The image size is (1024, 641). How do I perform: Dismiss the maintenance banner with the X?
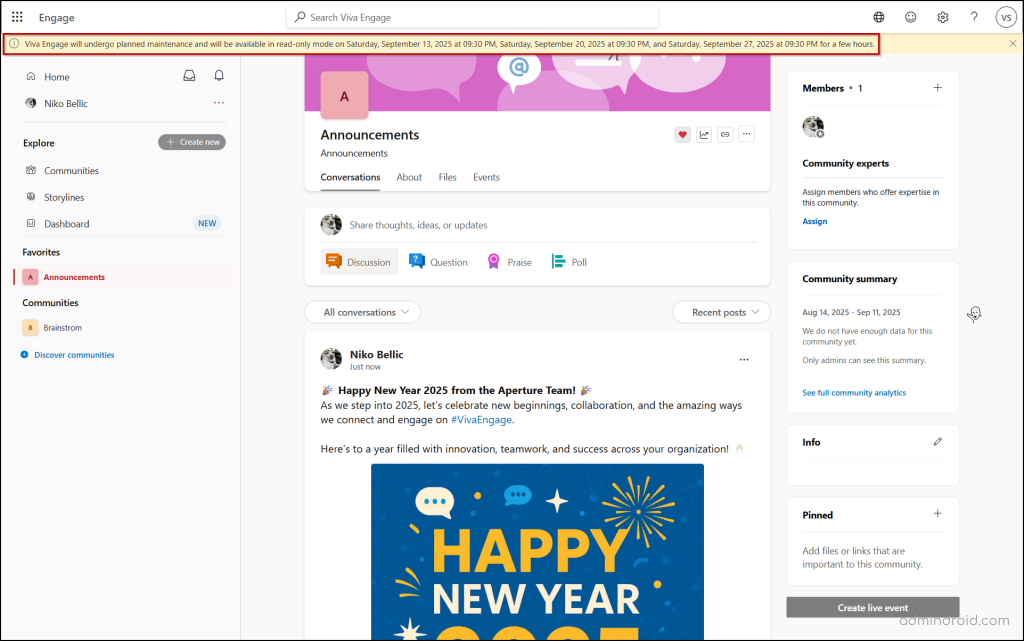1013,44
